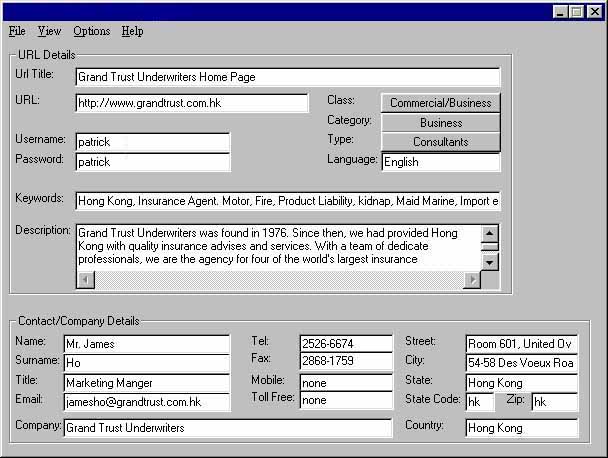This screenshot has height=458, width=608.
Task: Click the Description horizontal scroll right arrow
Action: click(472, 280)
